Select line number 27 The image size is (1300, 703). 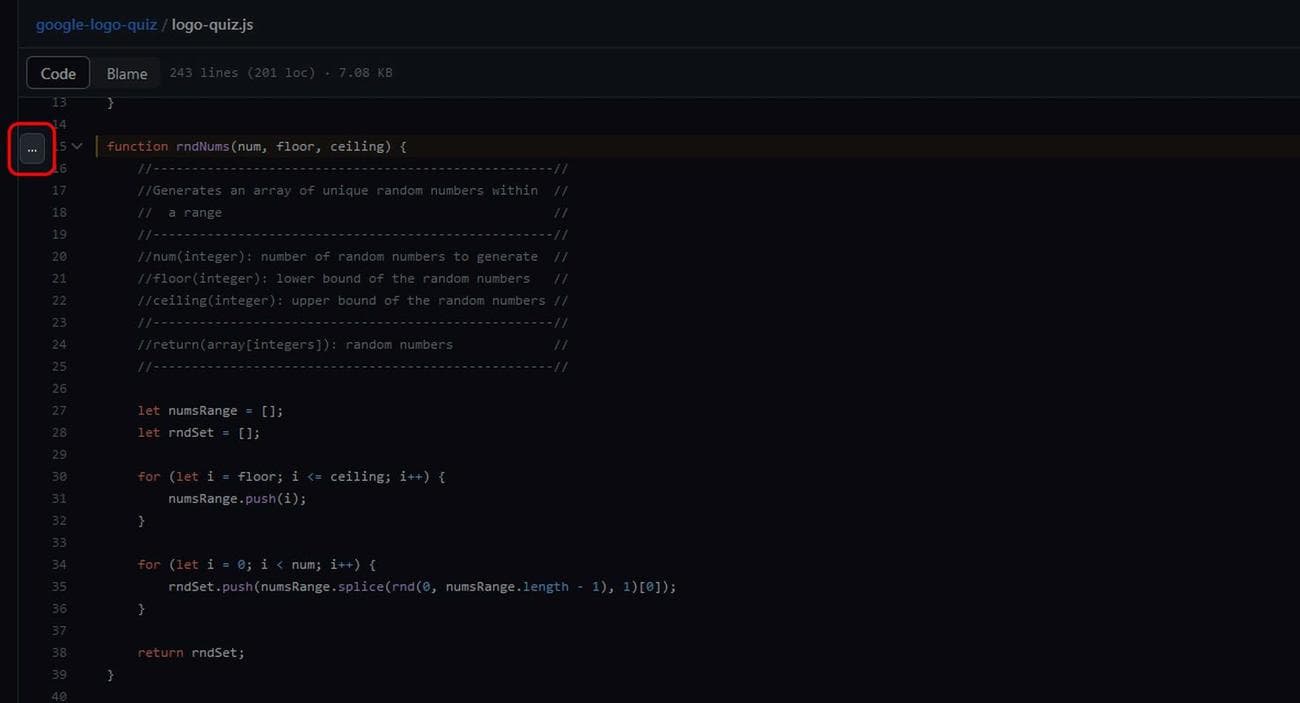pyautogui.click(x=59, y=410)
